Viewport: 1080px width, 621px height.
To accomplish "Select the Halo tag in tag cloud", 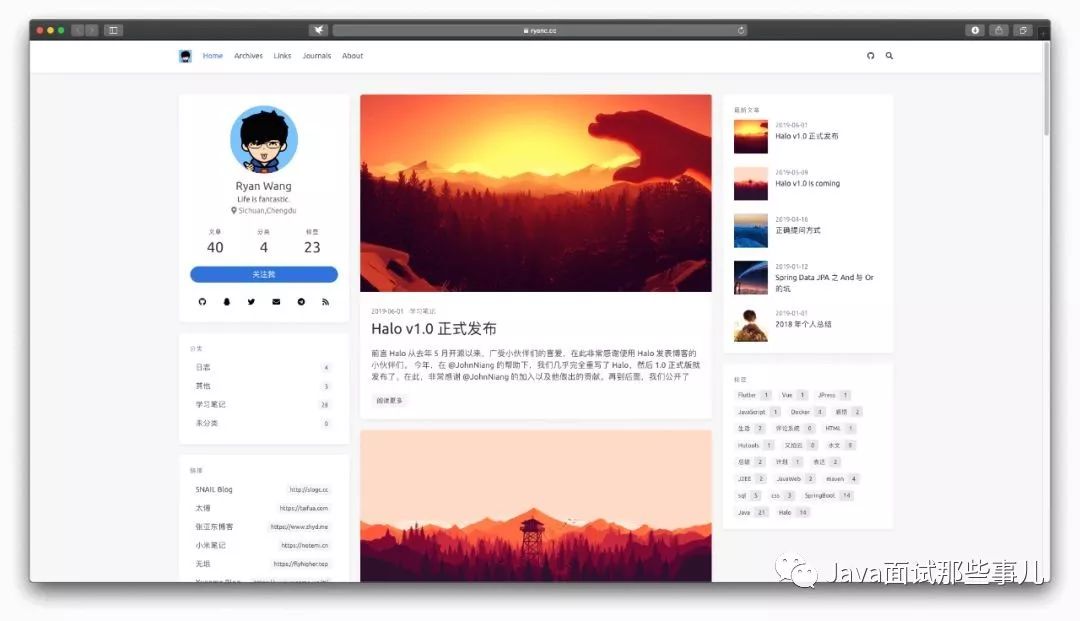I will 792,512.
